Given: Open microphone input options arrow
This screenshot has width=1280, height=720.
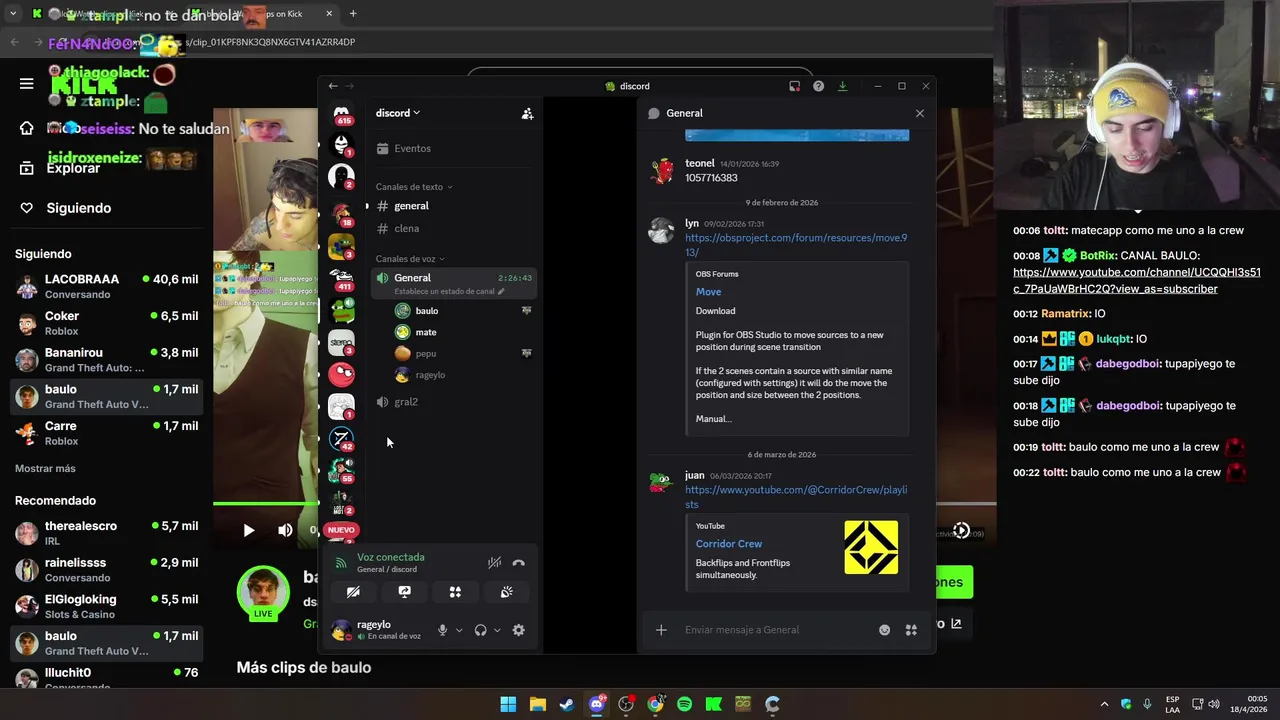Looking at the screenshot, I should [x=459, y=630].
